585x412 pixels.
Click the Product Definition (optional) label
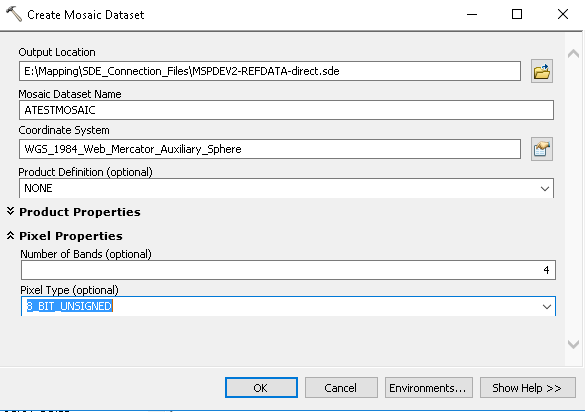point(85,172)
